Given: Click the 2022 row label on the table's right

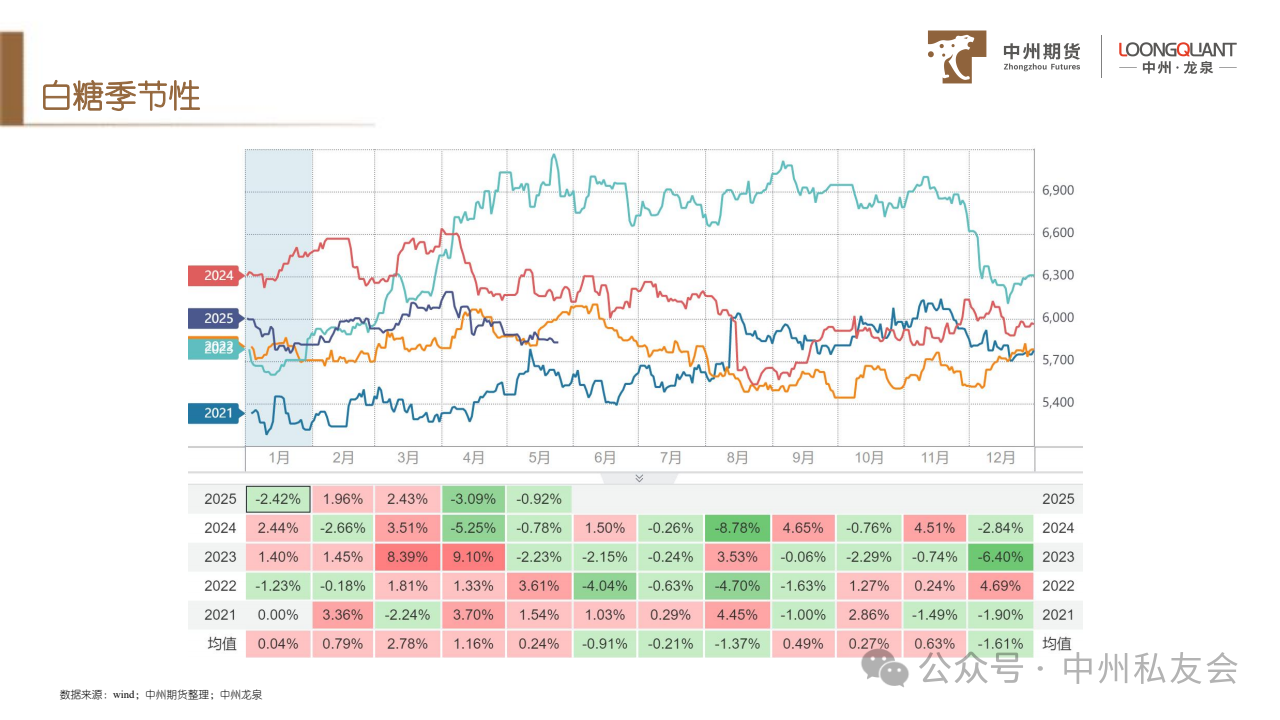Looking at the screenshot, I should (x=1058, y=586).
